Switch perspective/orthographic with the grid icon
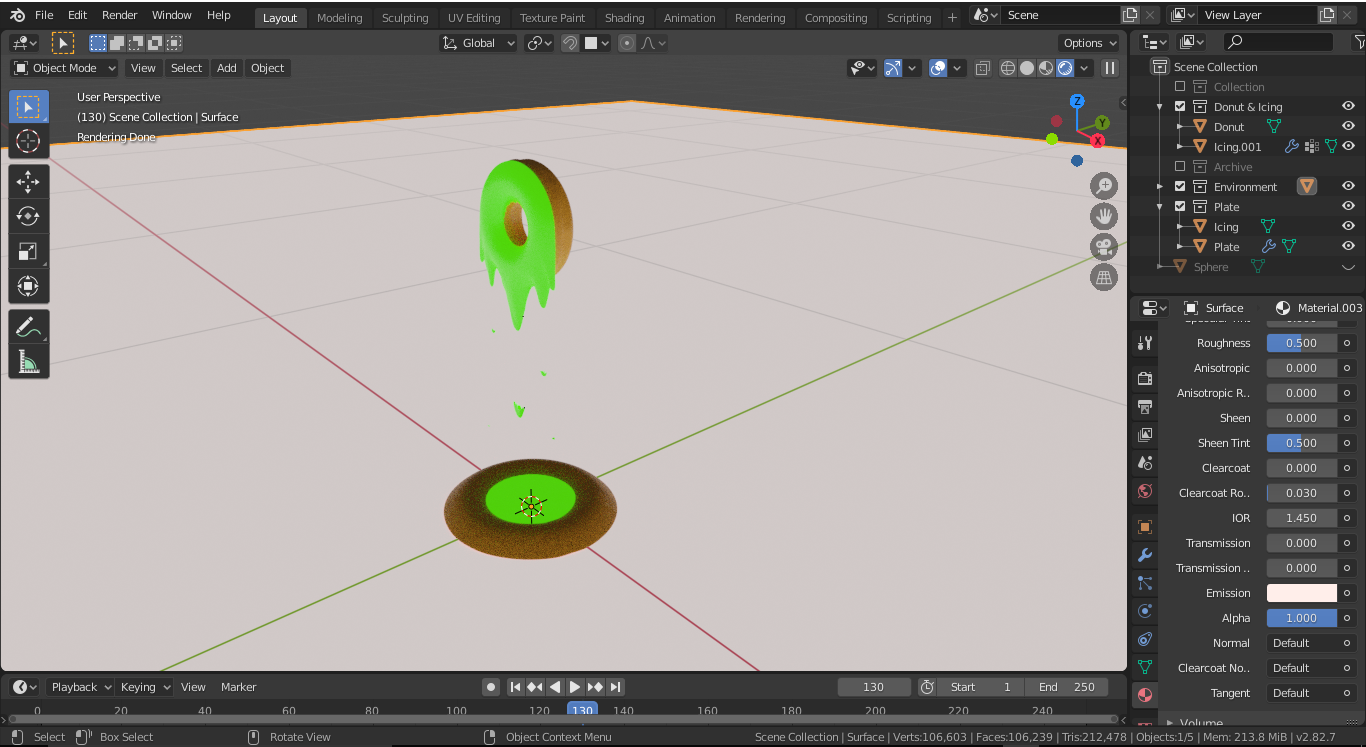This screenshot has height=747, width=1366. click(1104, 277)
